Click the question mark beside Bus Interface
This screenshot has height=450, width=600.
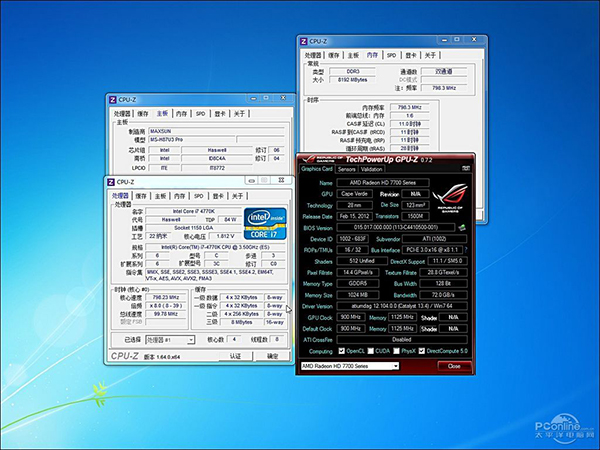(466, 250)
